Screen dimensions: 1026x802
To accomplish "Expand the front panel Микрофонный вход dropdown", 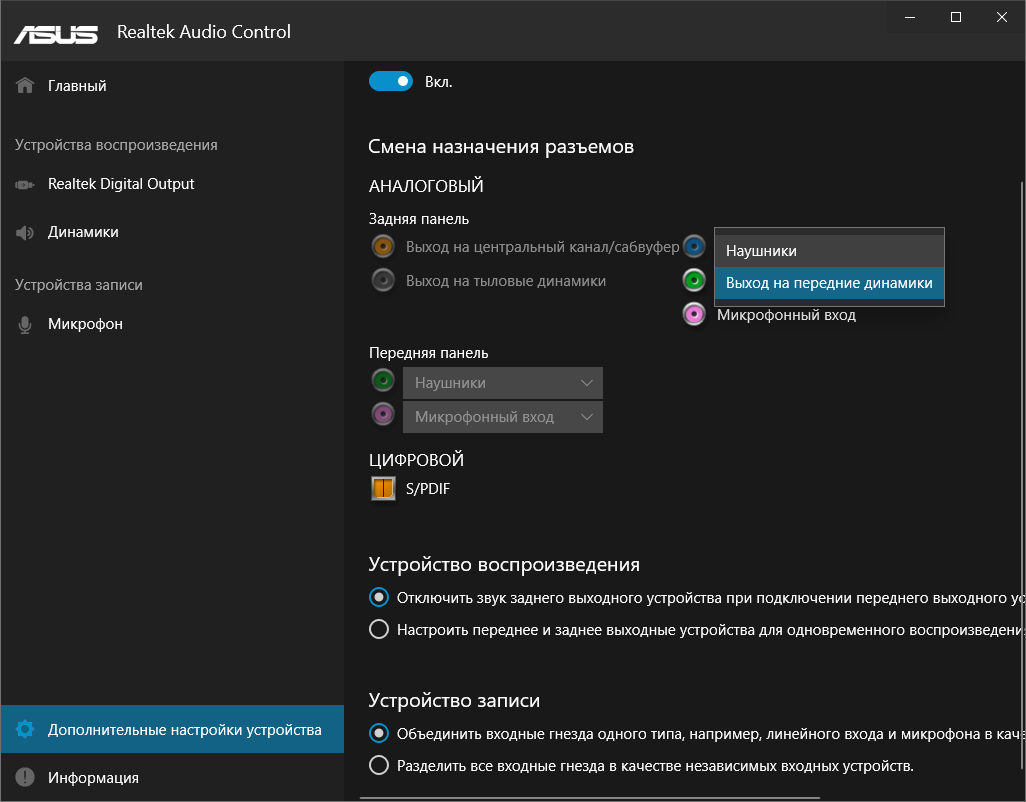I will (503, 417).
